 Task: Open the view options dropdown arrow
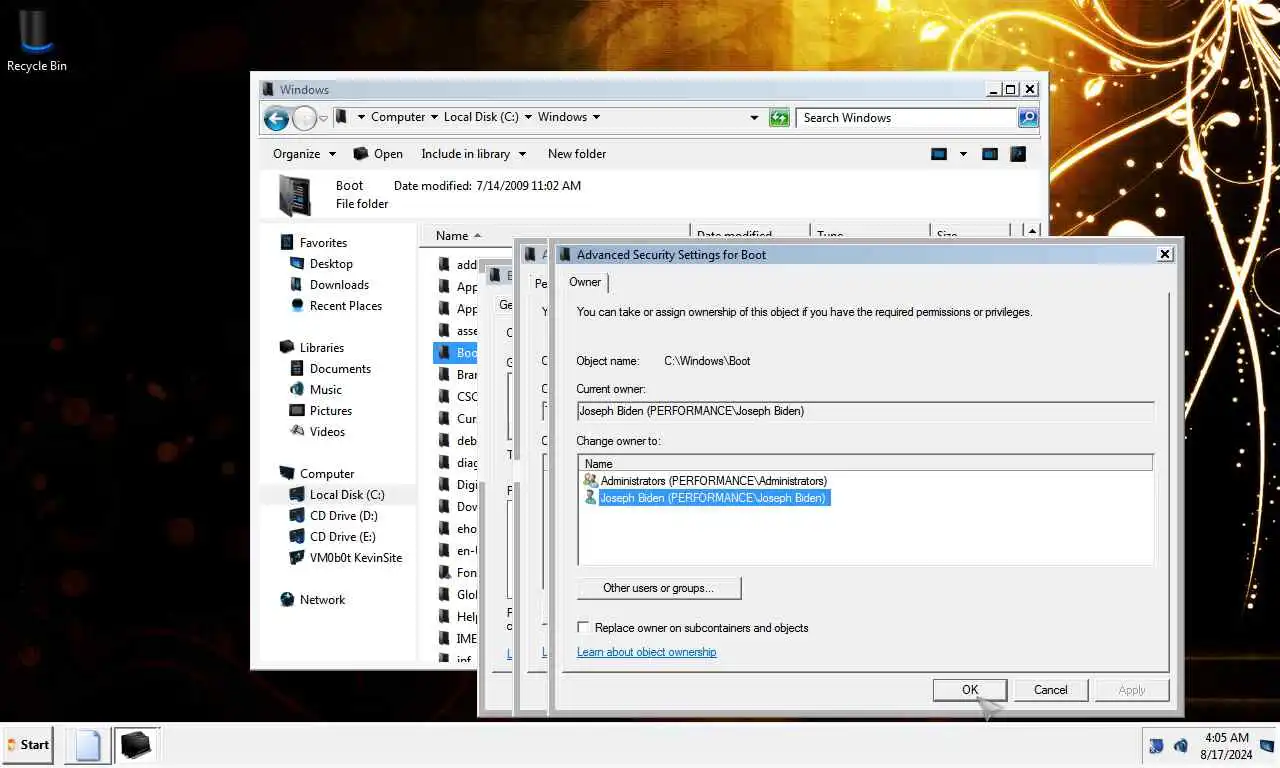click(963, 154)
